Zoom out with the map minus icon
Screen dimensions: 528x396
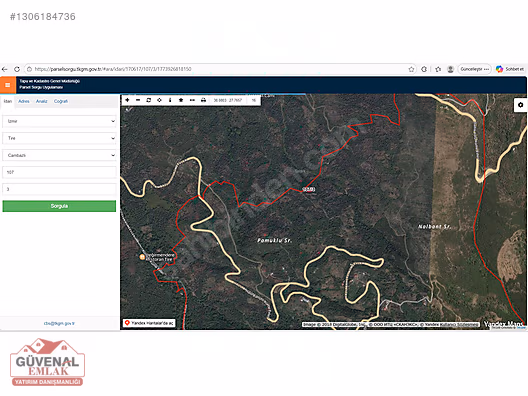pyautogui.click(x=138, y=100)
